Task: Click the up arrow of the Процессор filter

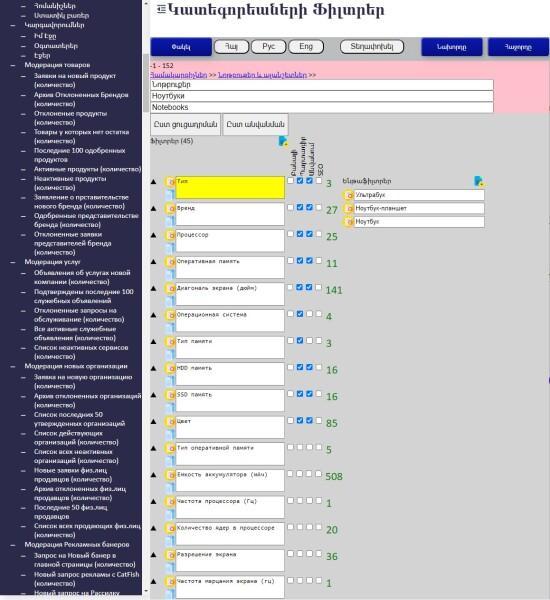Action: coord(153,235)
